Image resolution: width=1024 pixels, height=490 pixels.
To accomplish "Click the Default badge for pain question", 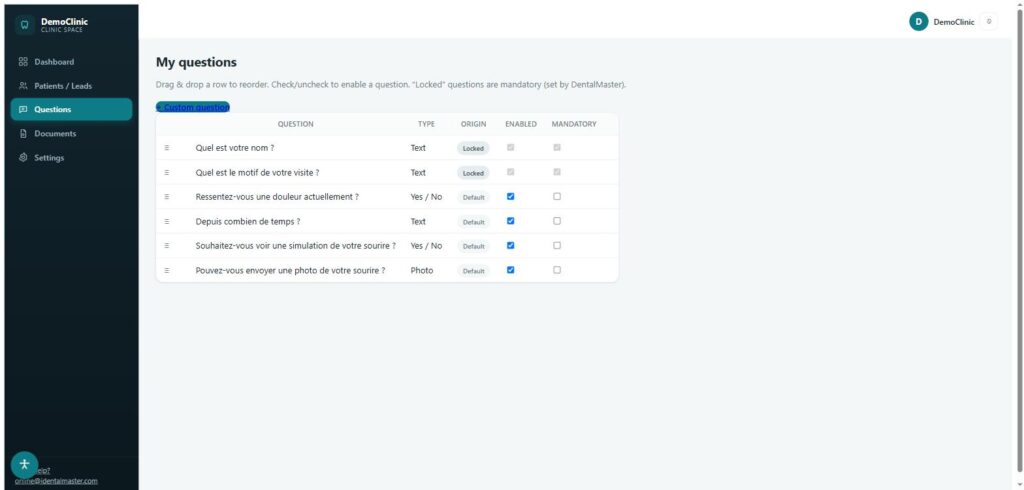I will 473,197.
